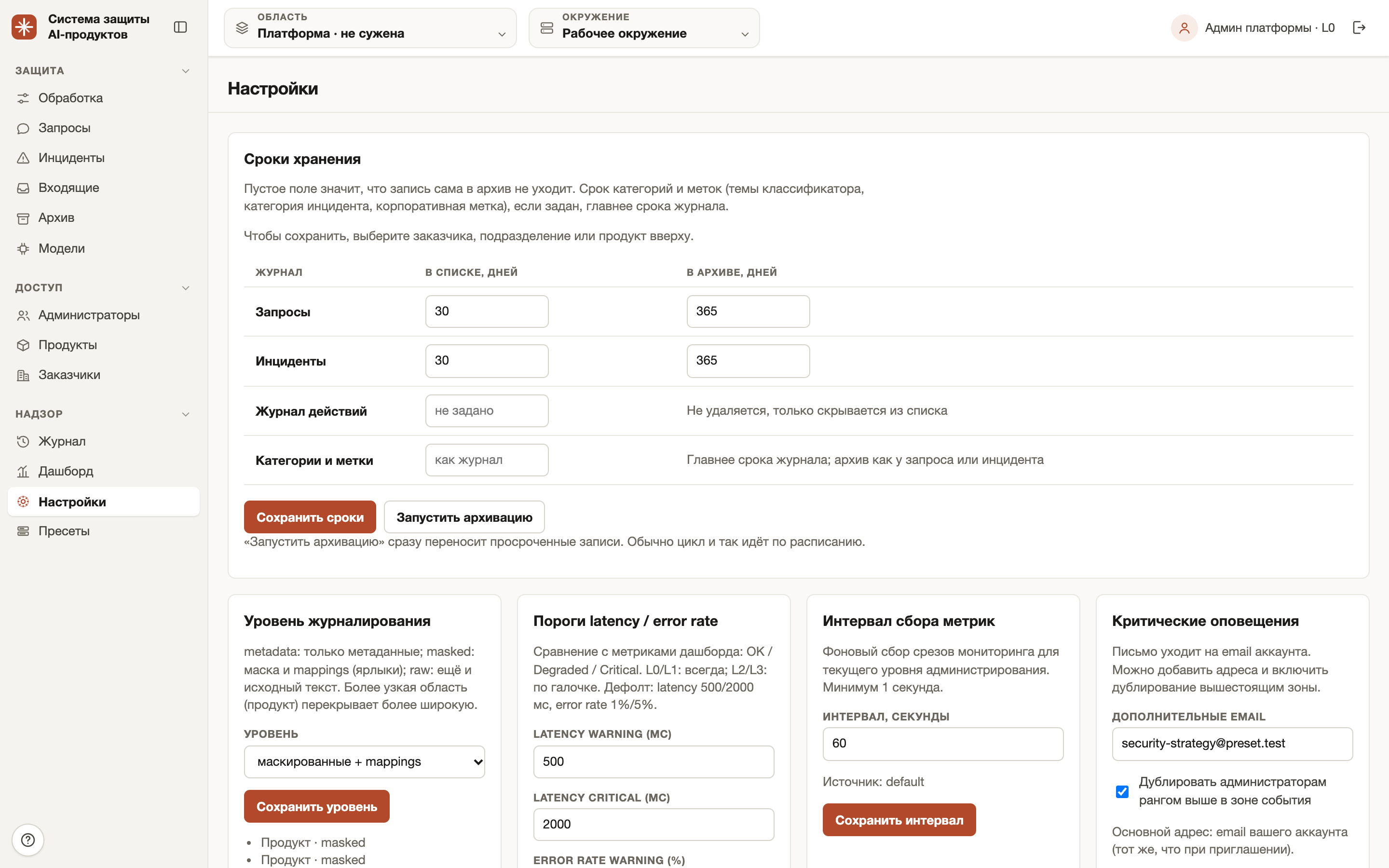1389x868 pixels.
Task: Focus the Инциденты в архиве days field
Action: [748, 361]
